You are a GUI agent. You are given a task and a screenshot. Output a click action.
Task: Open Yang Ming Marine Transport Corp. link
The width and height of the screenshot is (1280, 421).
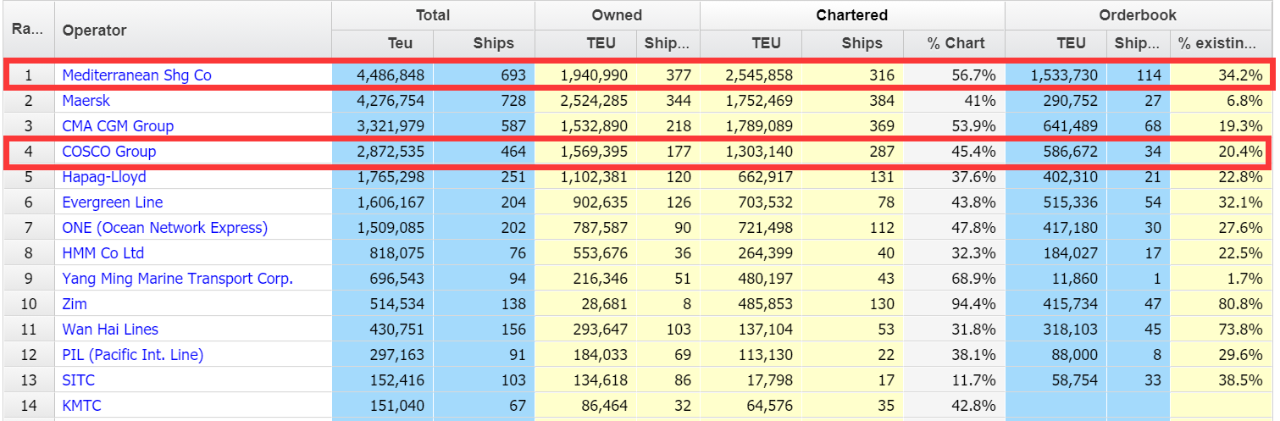178,279
